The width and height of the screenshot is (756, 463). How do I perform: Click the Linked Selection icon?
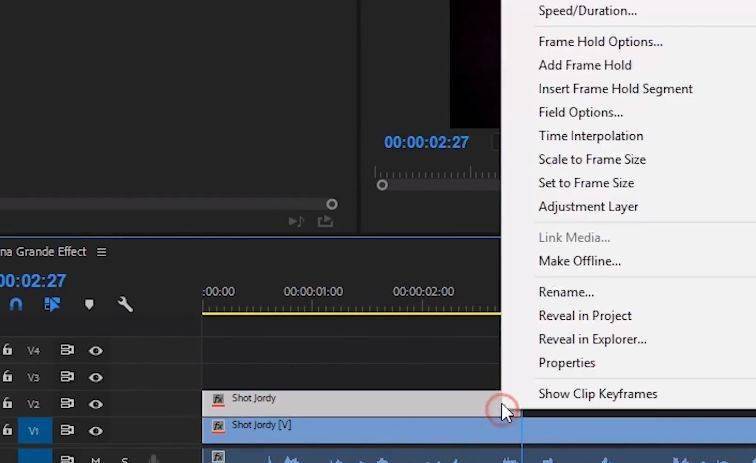[52, 304]
